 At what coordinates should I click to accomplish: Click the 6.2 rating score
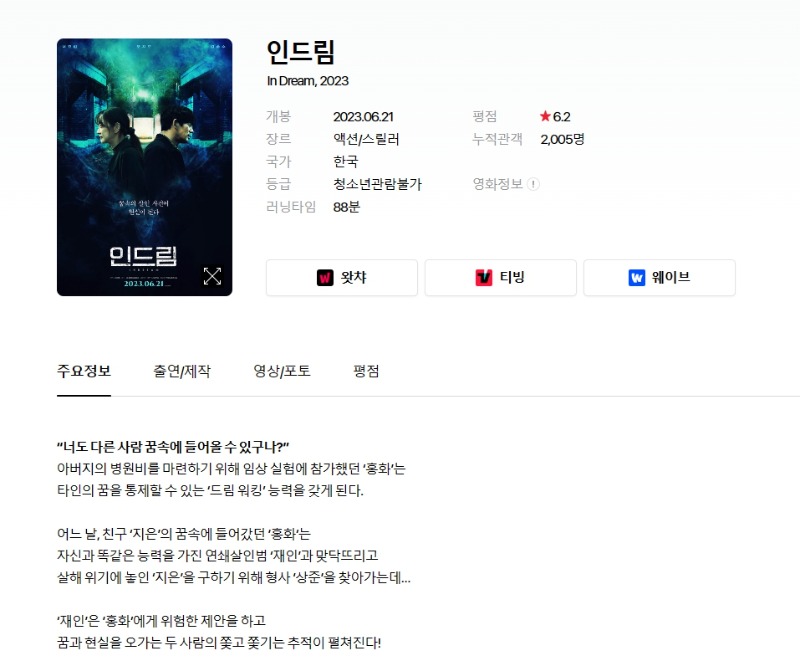[562, 117]
